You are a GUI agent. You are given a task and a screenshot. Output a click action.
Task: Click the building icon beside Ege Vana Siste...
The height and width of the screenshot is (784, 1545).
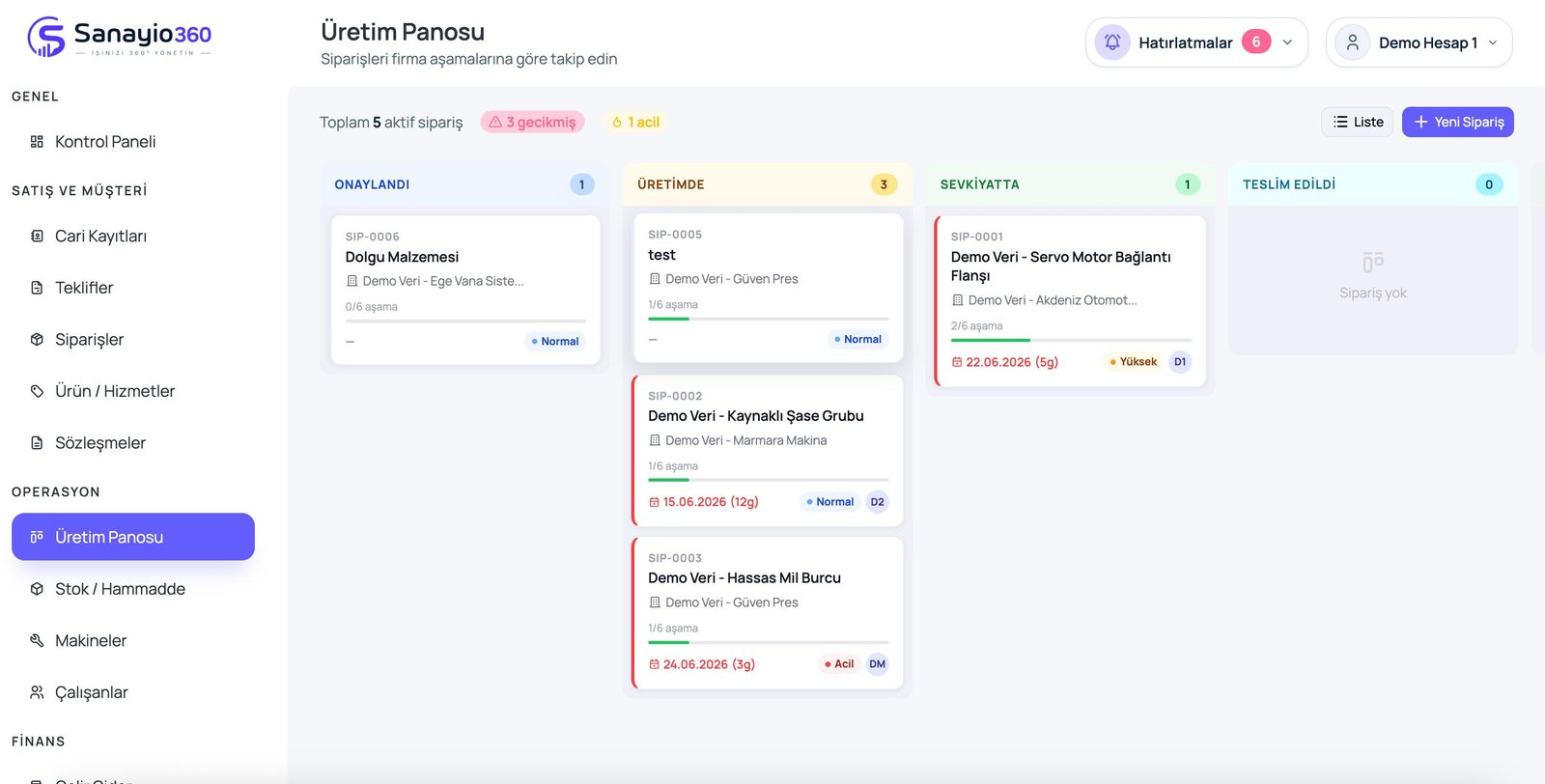351,281
